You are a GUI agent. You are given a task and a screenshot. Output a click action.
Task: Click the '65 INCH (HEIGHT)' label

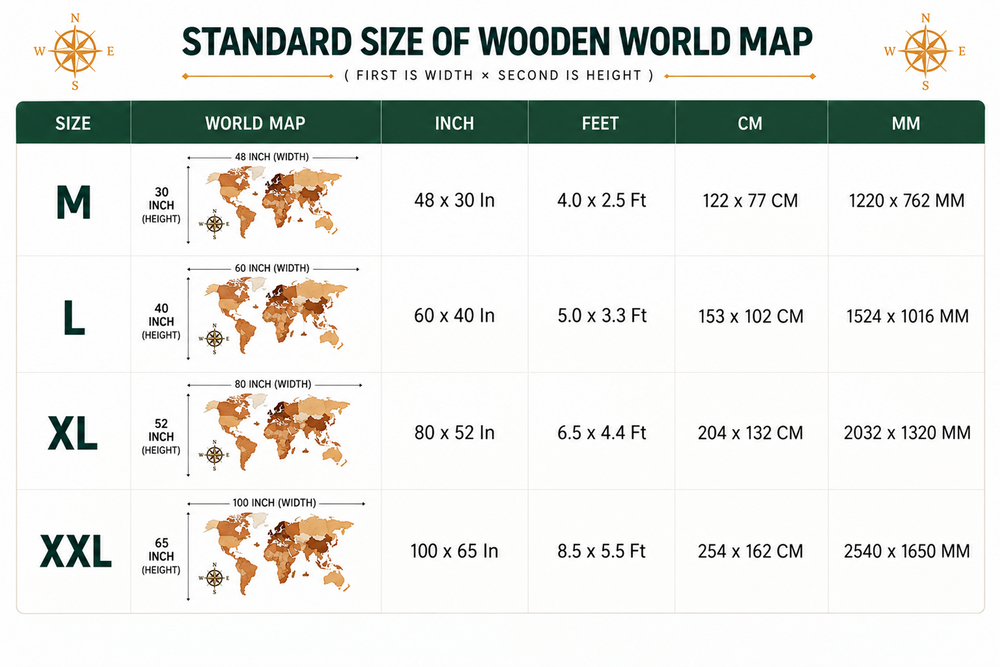point(161,556)
